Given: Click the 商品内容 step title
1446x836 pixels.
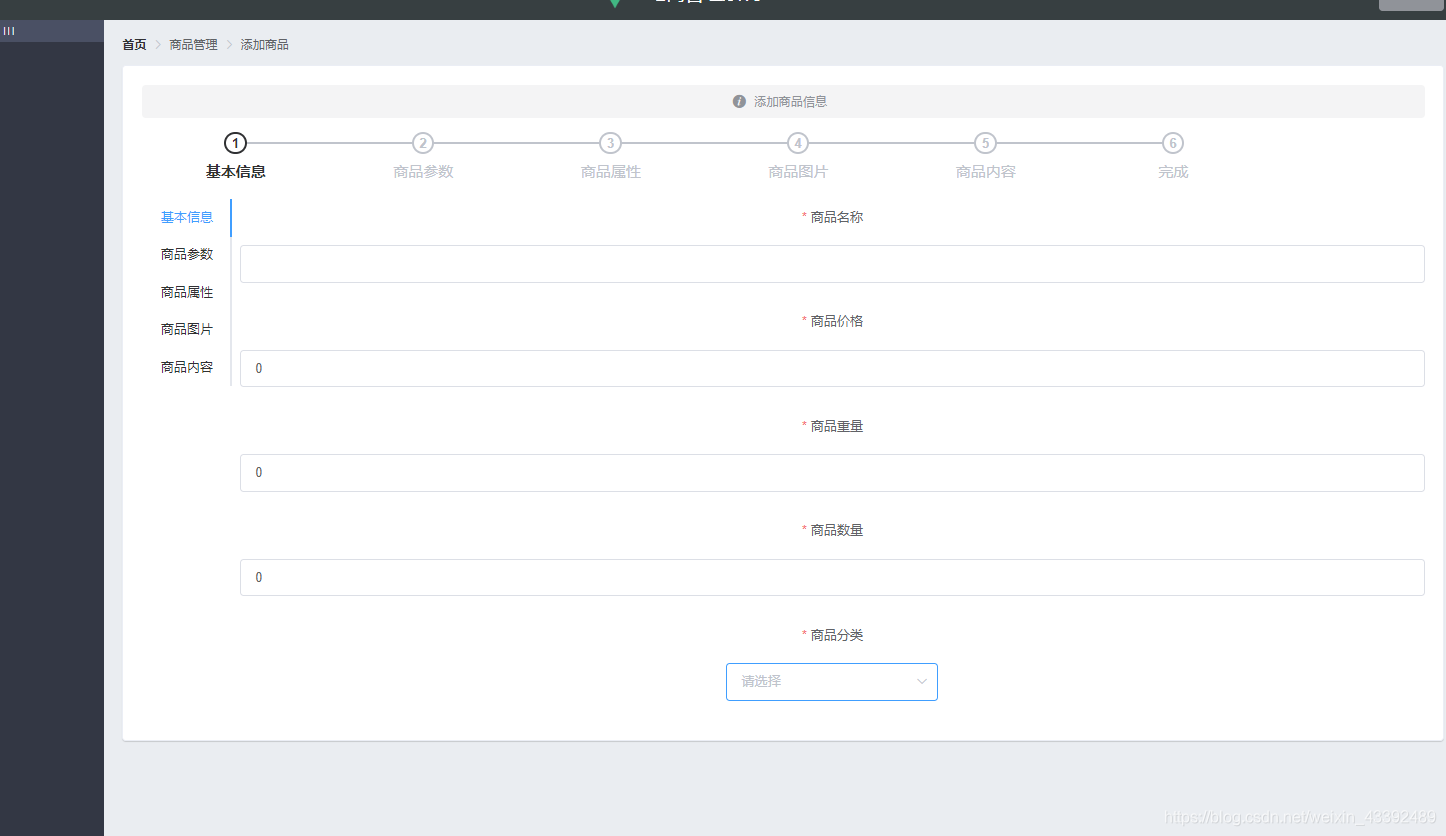Looking at the screenshot, I should (986, 172).
